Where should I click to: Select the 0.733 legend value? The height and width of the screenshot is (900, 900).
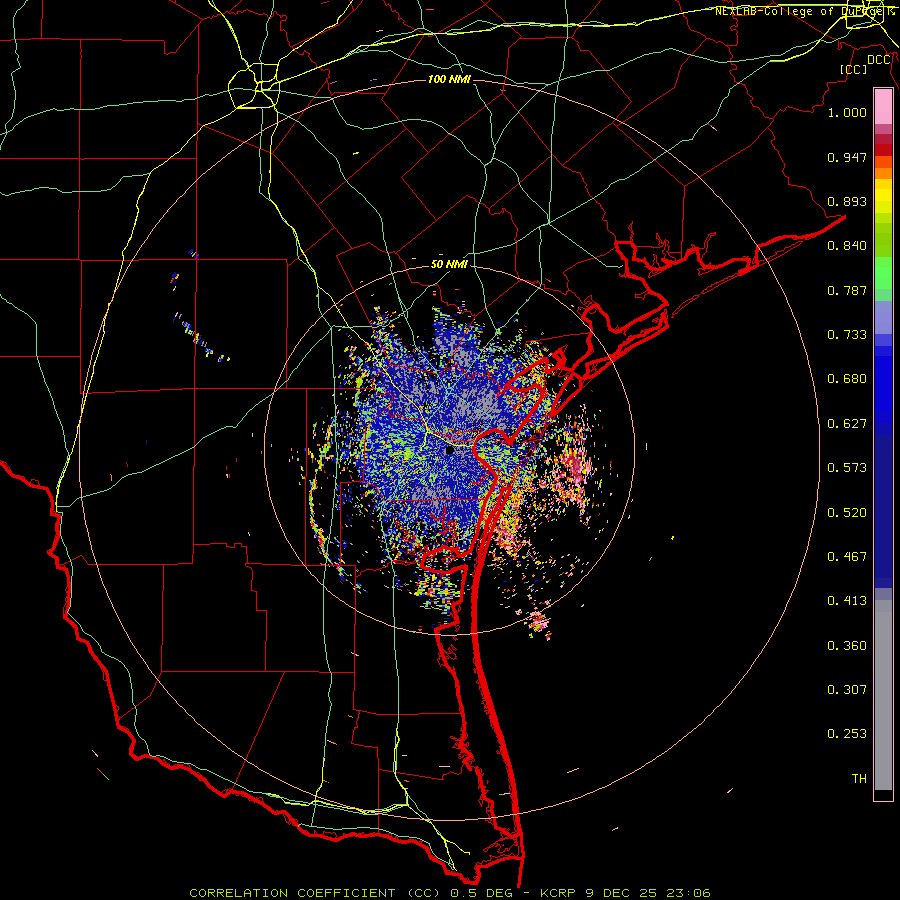[847, 335]
